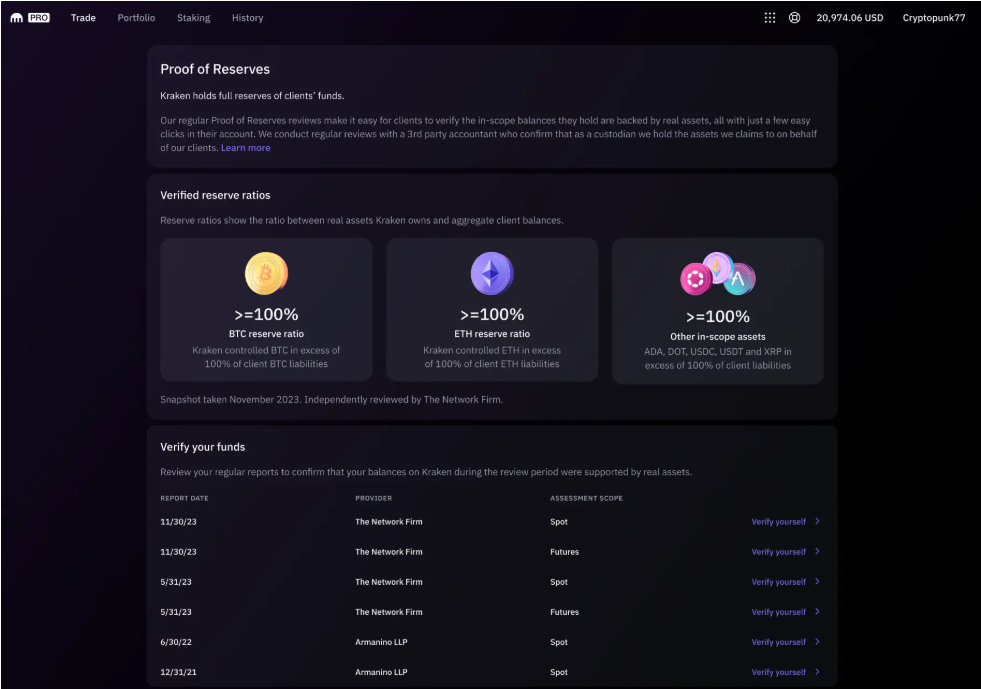Click the Proof of Reserves heading

pos(215,69)
